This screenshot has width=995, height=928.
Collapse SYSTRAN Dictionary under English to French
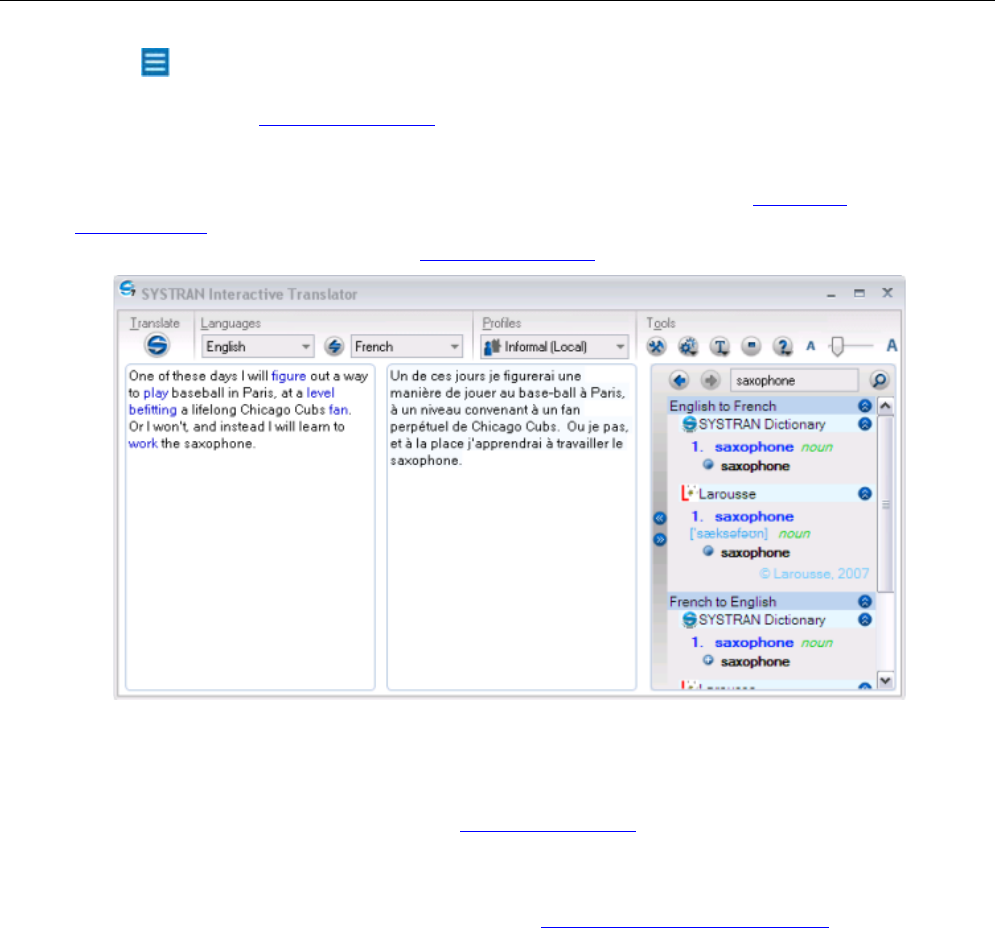point(865,424)
